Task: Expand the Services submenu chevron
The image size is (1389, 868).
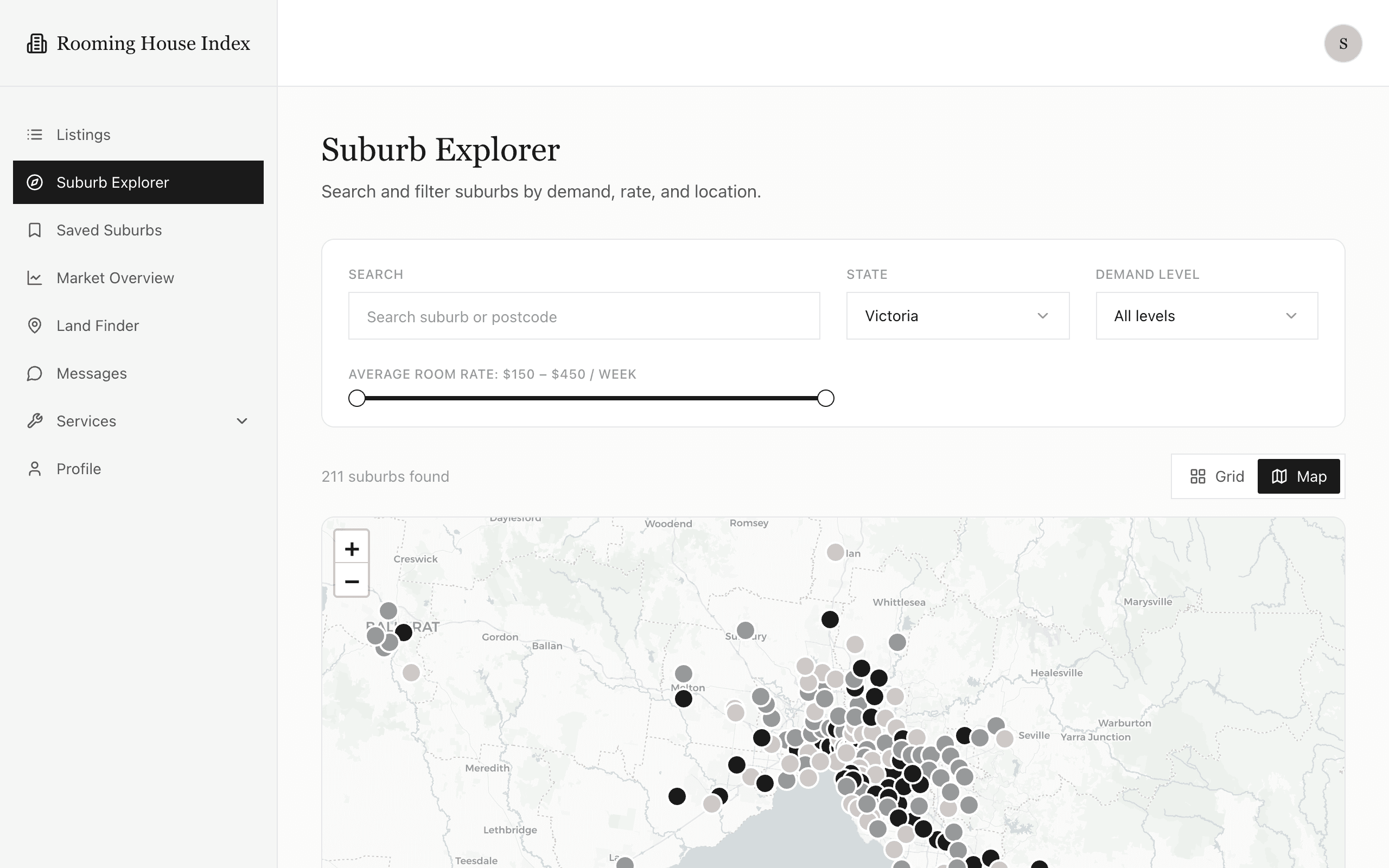Action: 242,421
